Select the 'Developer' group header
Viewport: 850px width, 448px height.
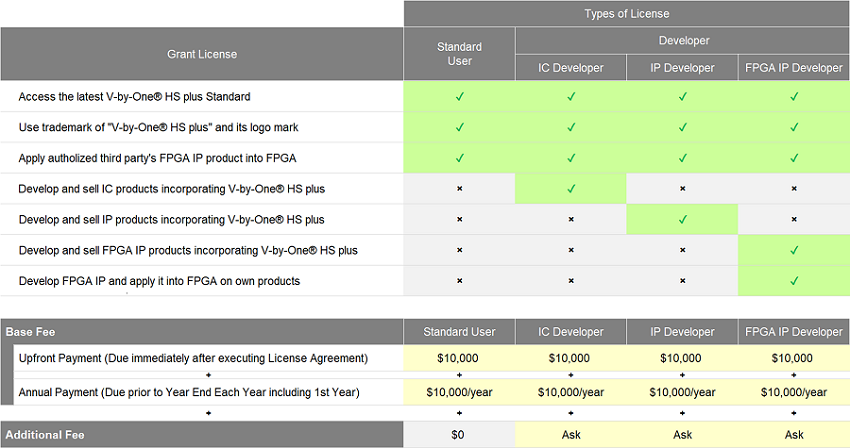coord(683,41)
